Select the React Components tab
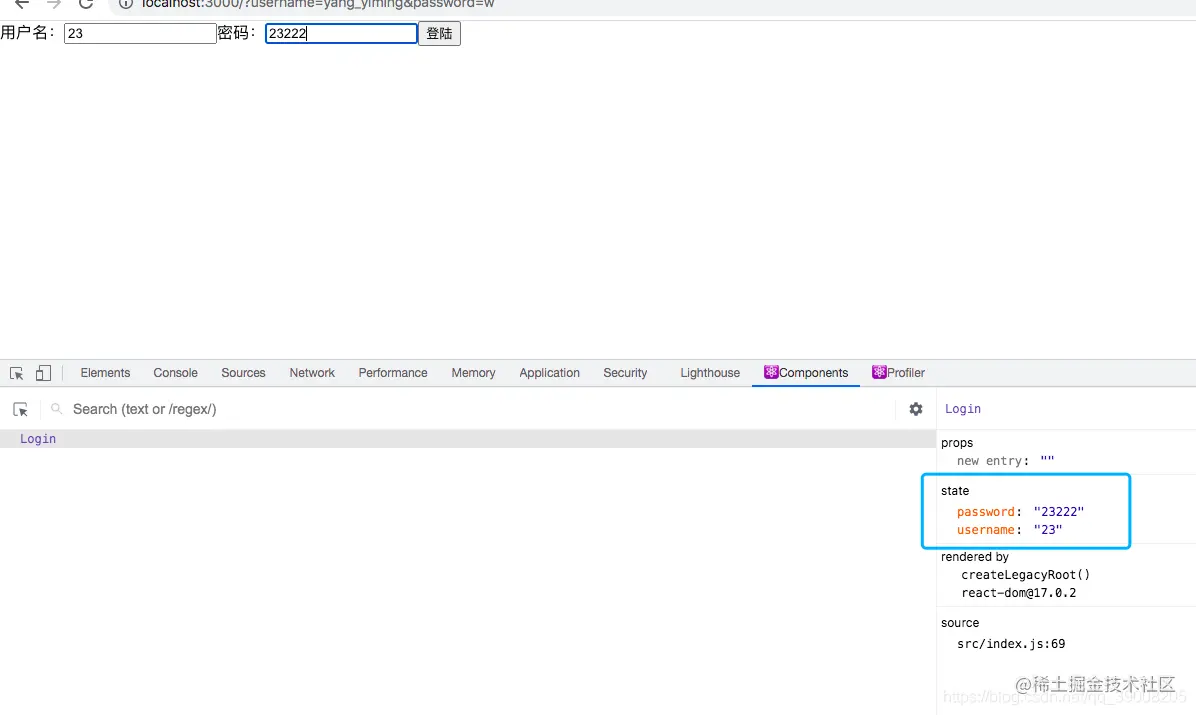Image resolution: width=1196 pixels, height=715 pixels. point(806,373)
